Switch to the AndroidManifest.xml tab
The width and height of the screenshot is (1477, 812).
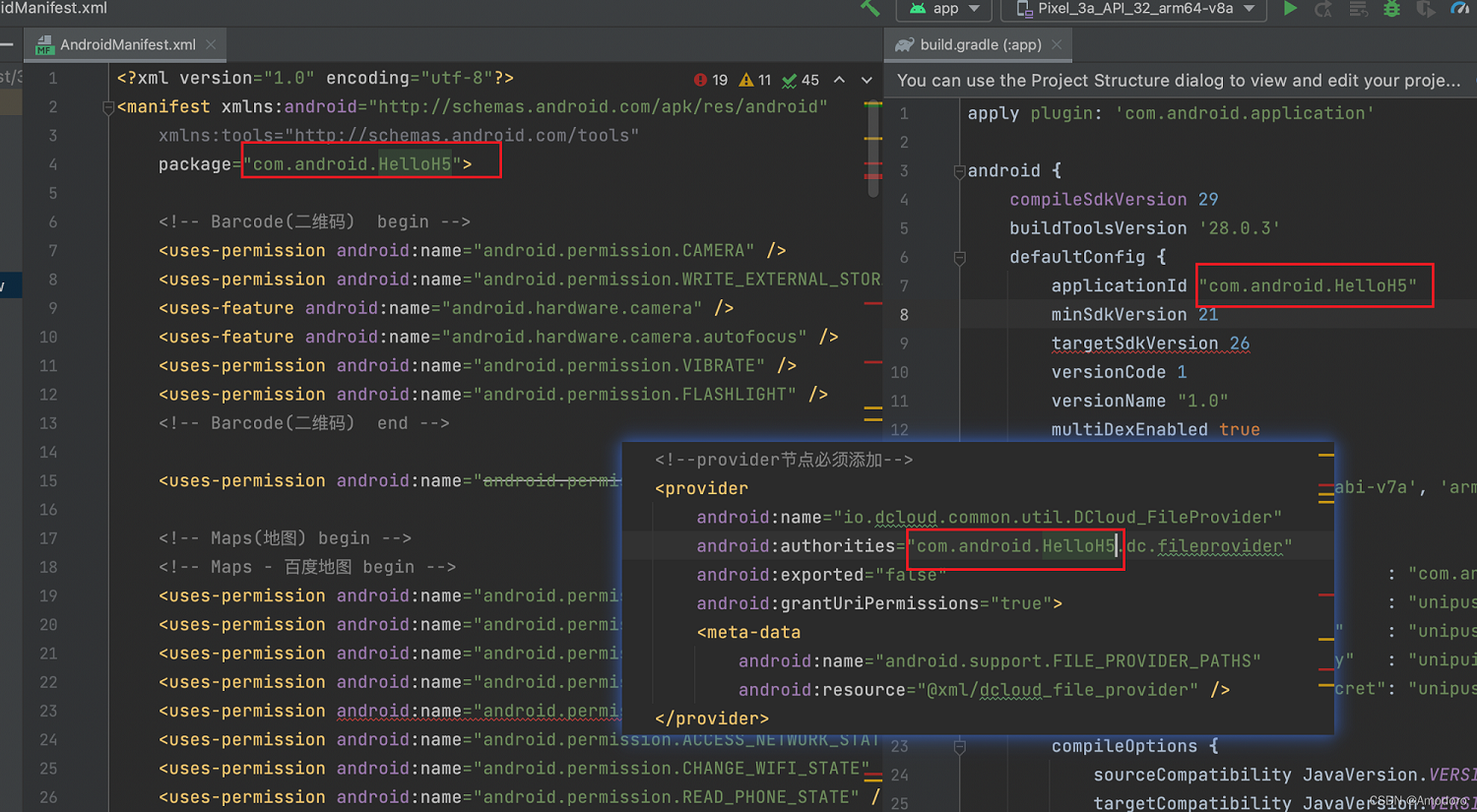[124, 45]
